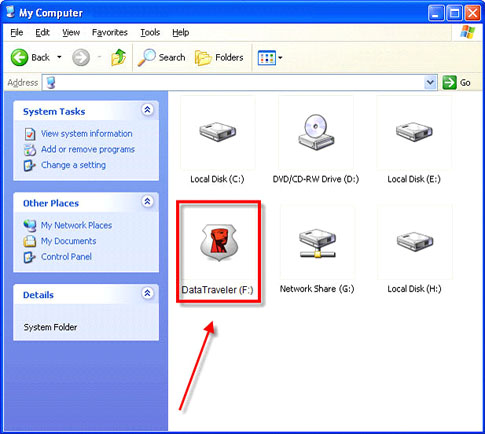Click the Address bar input field
The image size is (485, 434).
click(233, 82)
